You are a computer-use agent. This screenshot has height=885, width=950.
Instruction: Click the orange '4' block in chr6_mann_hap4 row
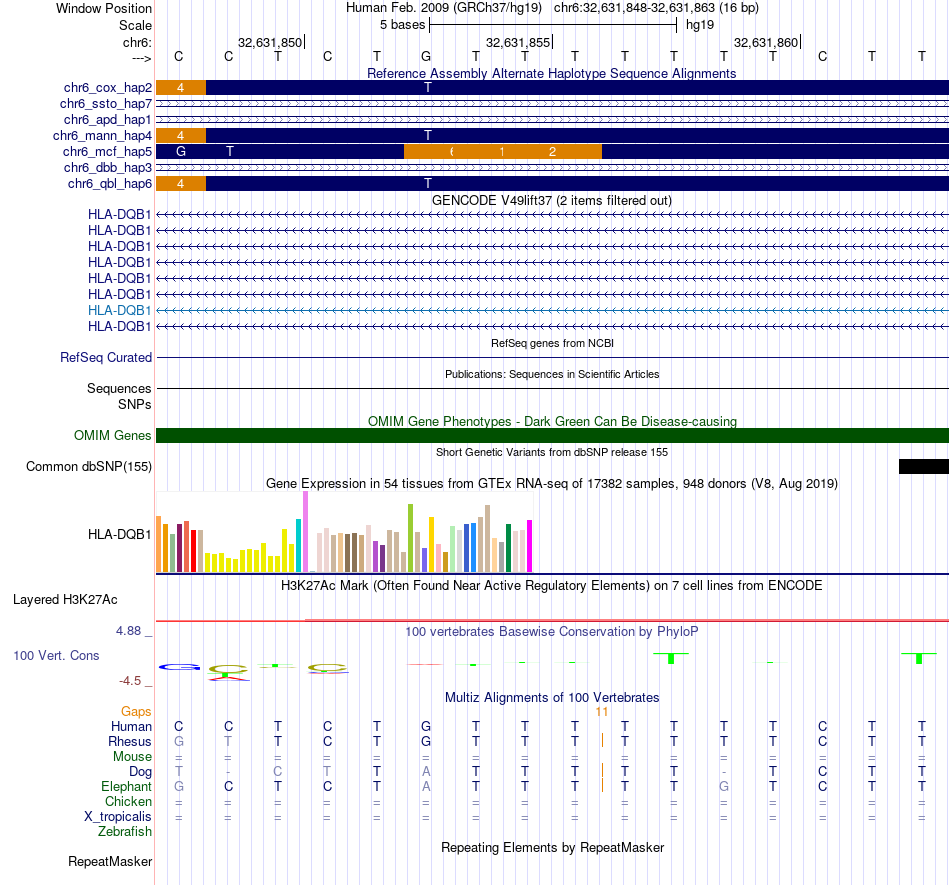pos(181,136)
